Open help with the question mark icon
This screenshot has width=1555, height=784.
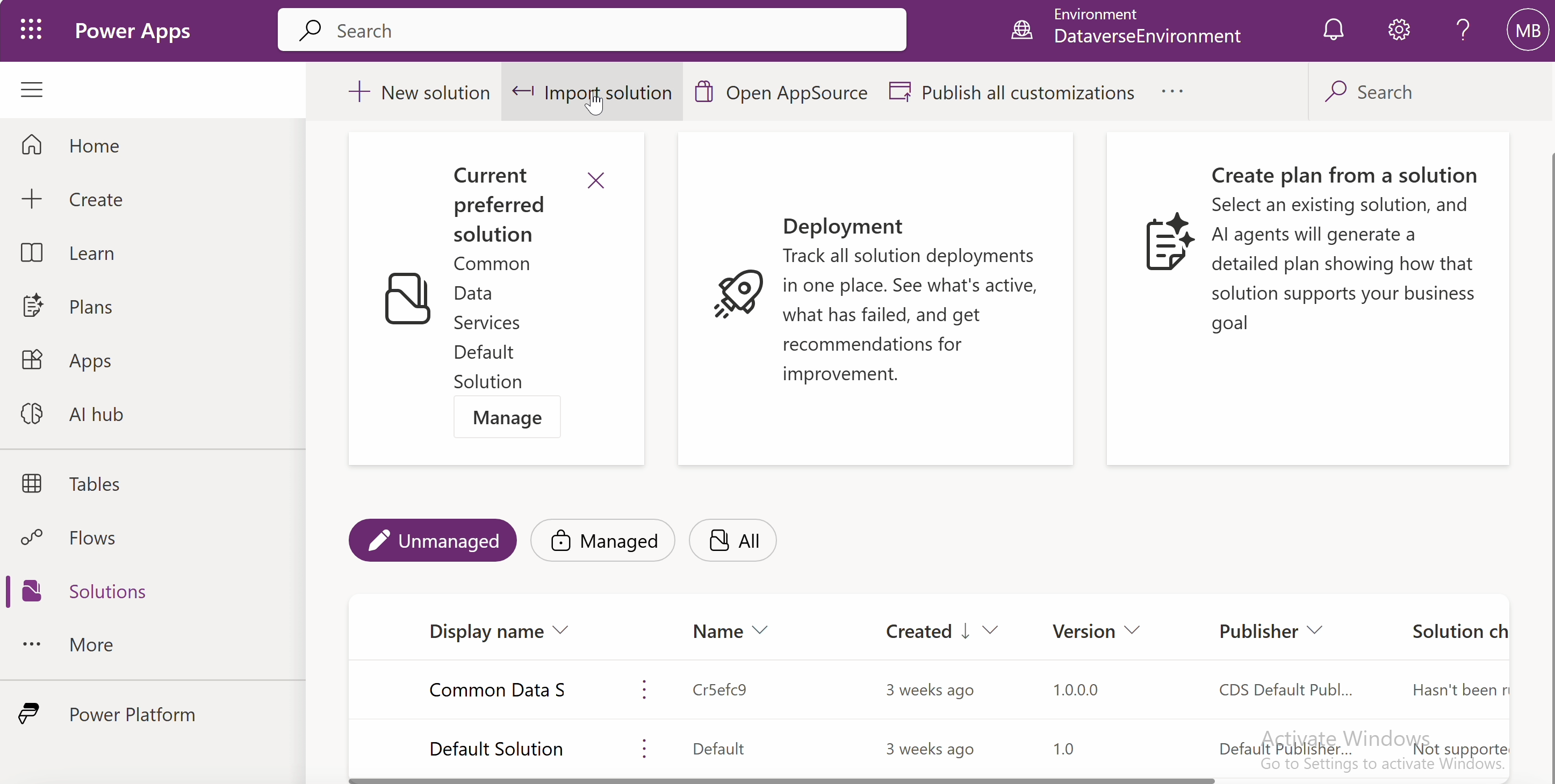pos(1463,30)
